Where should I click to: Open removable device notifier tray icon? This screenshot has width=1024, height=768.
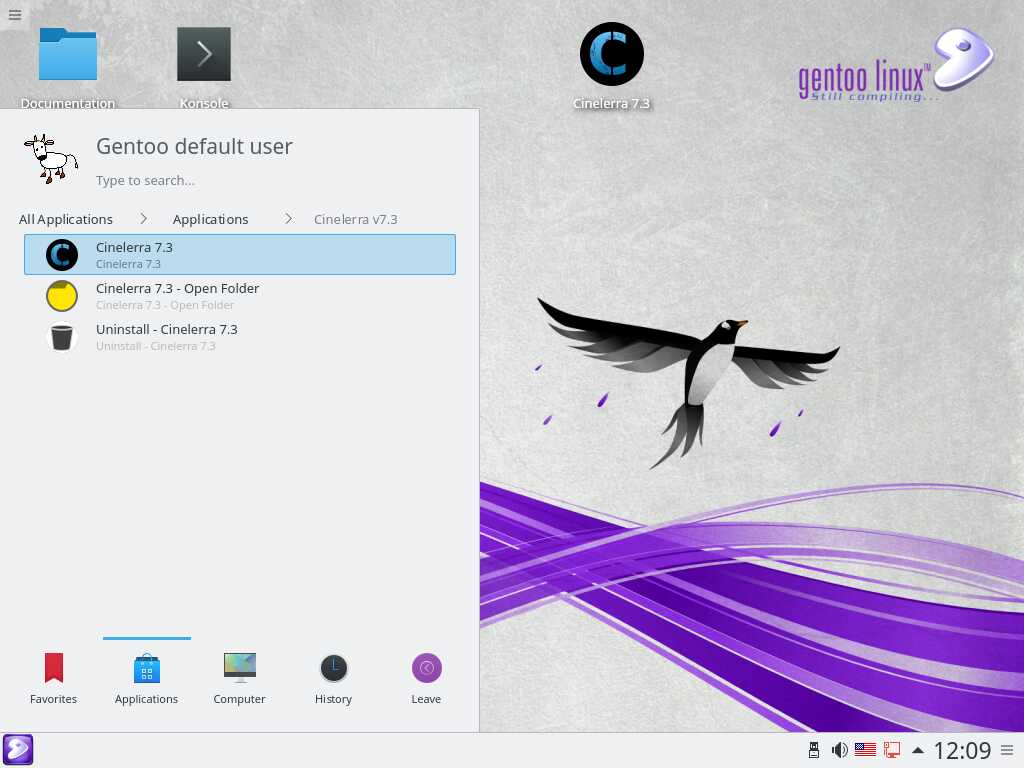pyautogui.click(x=814, y=750)
